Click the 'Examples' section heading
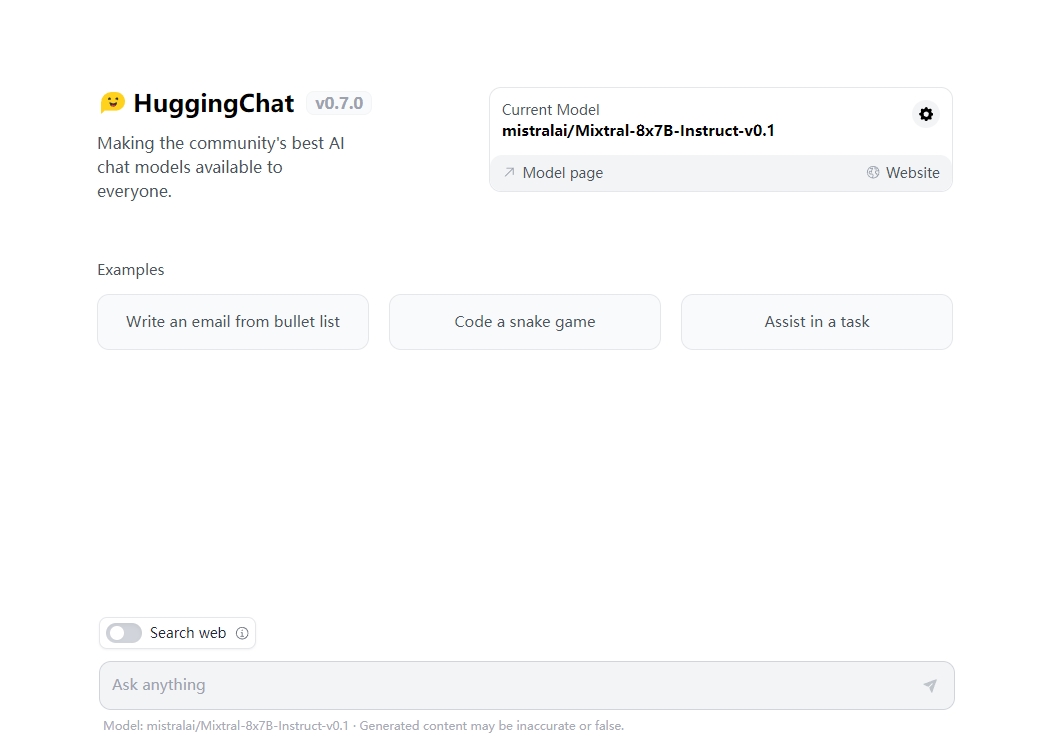Screen dimensions: 1060x738 (x=131, y=270)
